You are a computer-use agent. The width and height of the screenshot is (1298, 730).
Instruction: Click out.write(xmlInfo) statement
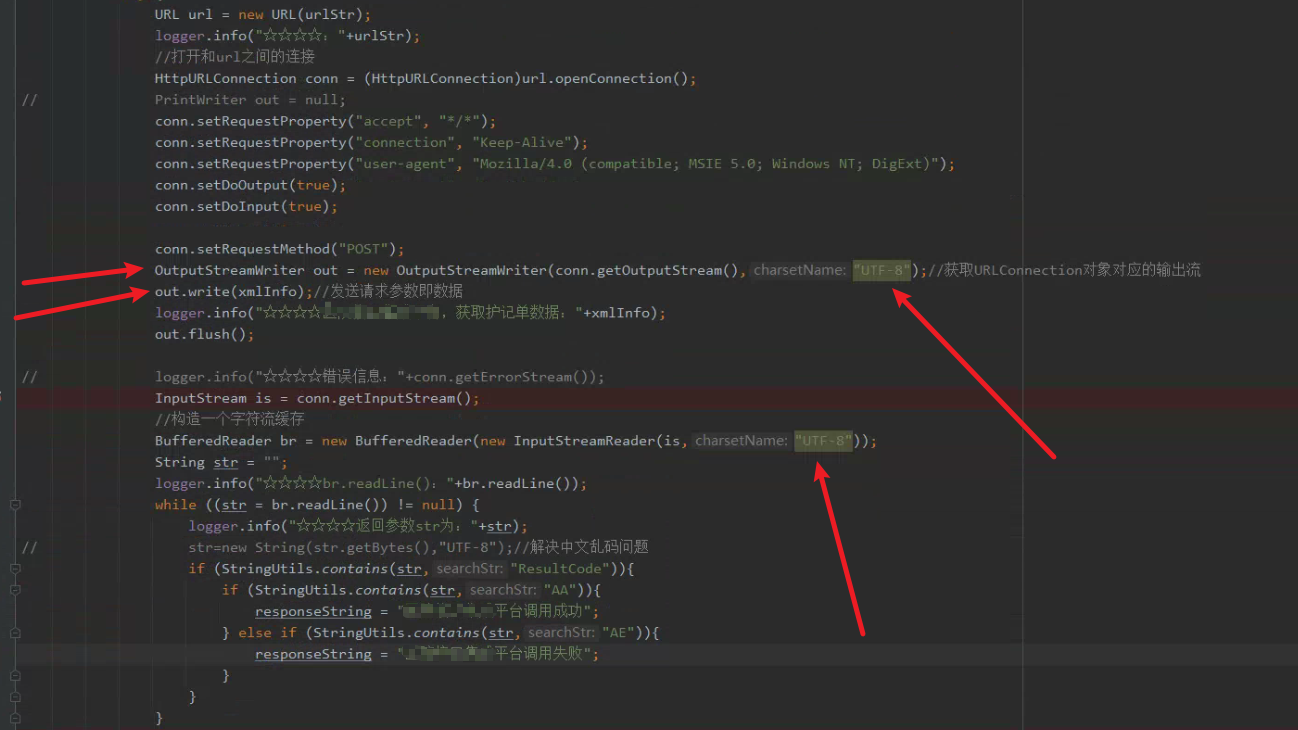point(234,292)
